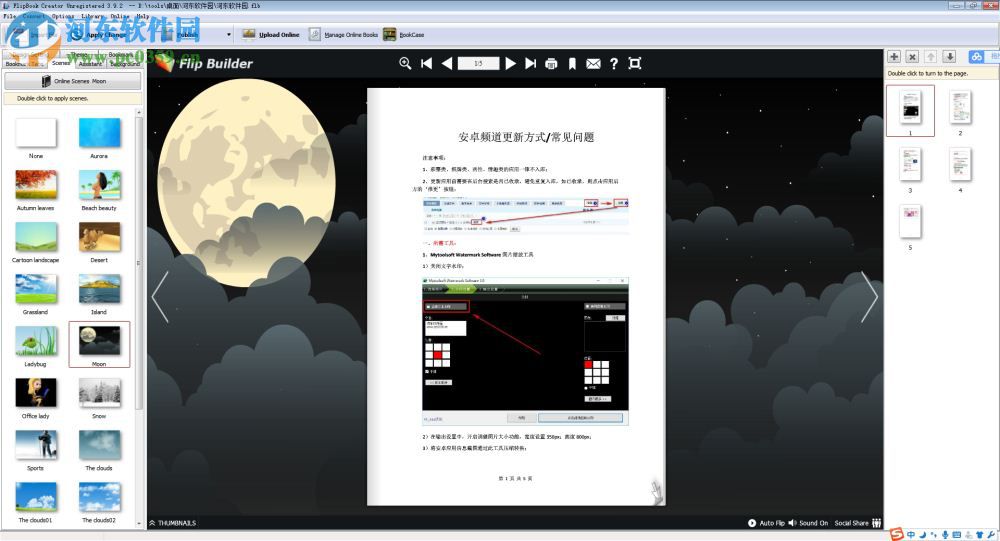This screenshot has width=1000, height=541.
Task: Click the blue cloud icon in pages panel
Action: pyautogui.click(x=976, y=57)
